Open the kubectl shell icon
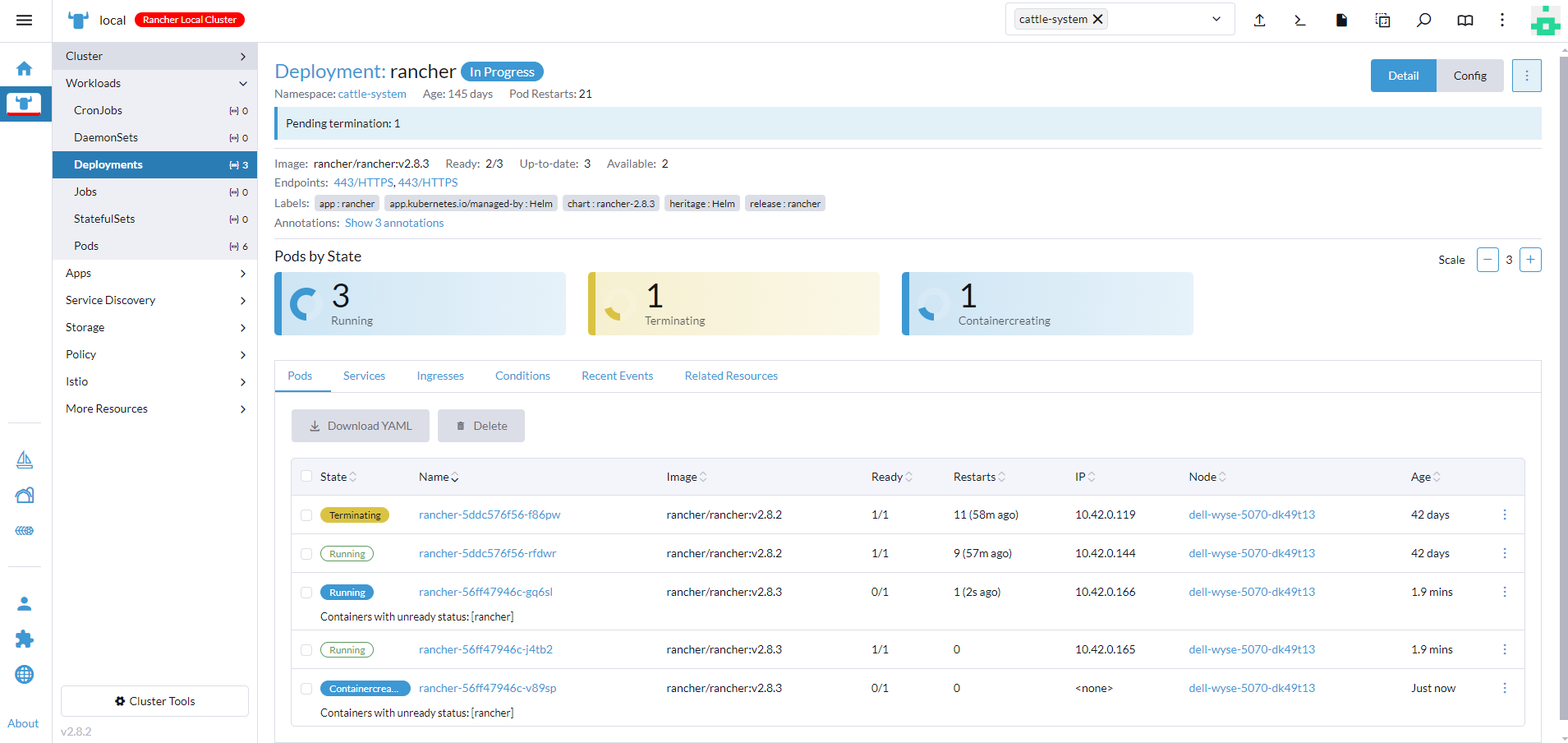Image resolution: width=1568 pixels, height=743 pixels. coord(1299,21)
